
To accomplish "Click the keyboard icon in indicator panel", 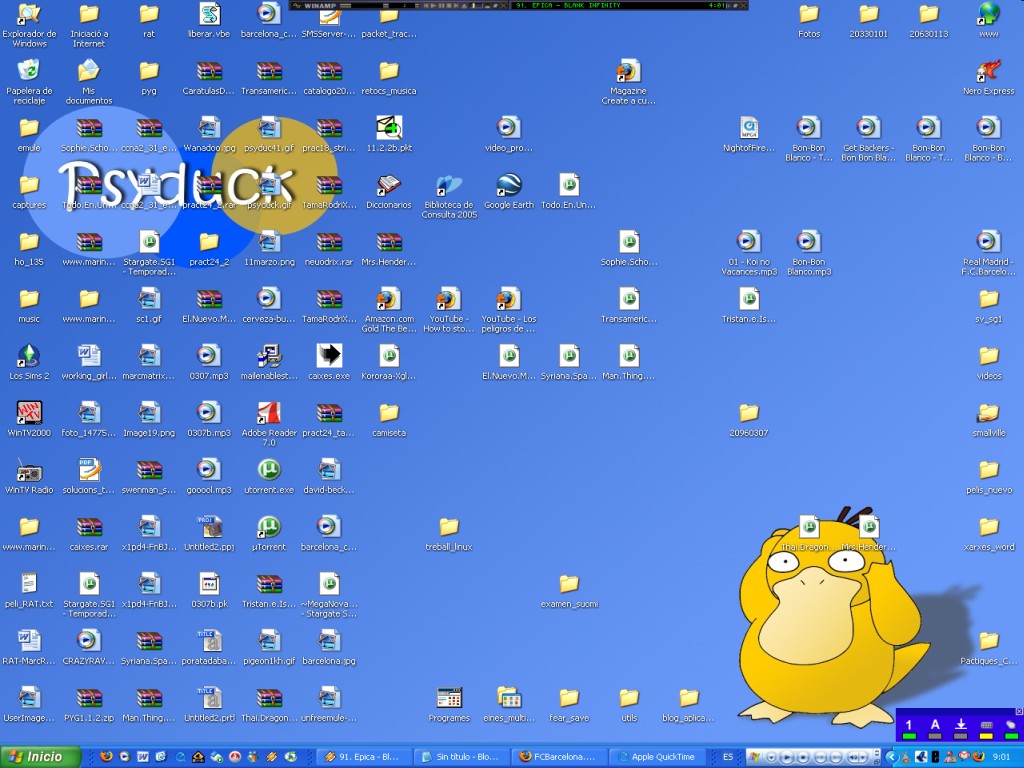I will [986, 728].
